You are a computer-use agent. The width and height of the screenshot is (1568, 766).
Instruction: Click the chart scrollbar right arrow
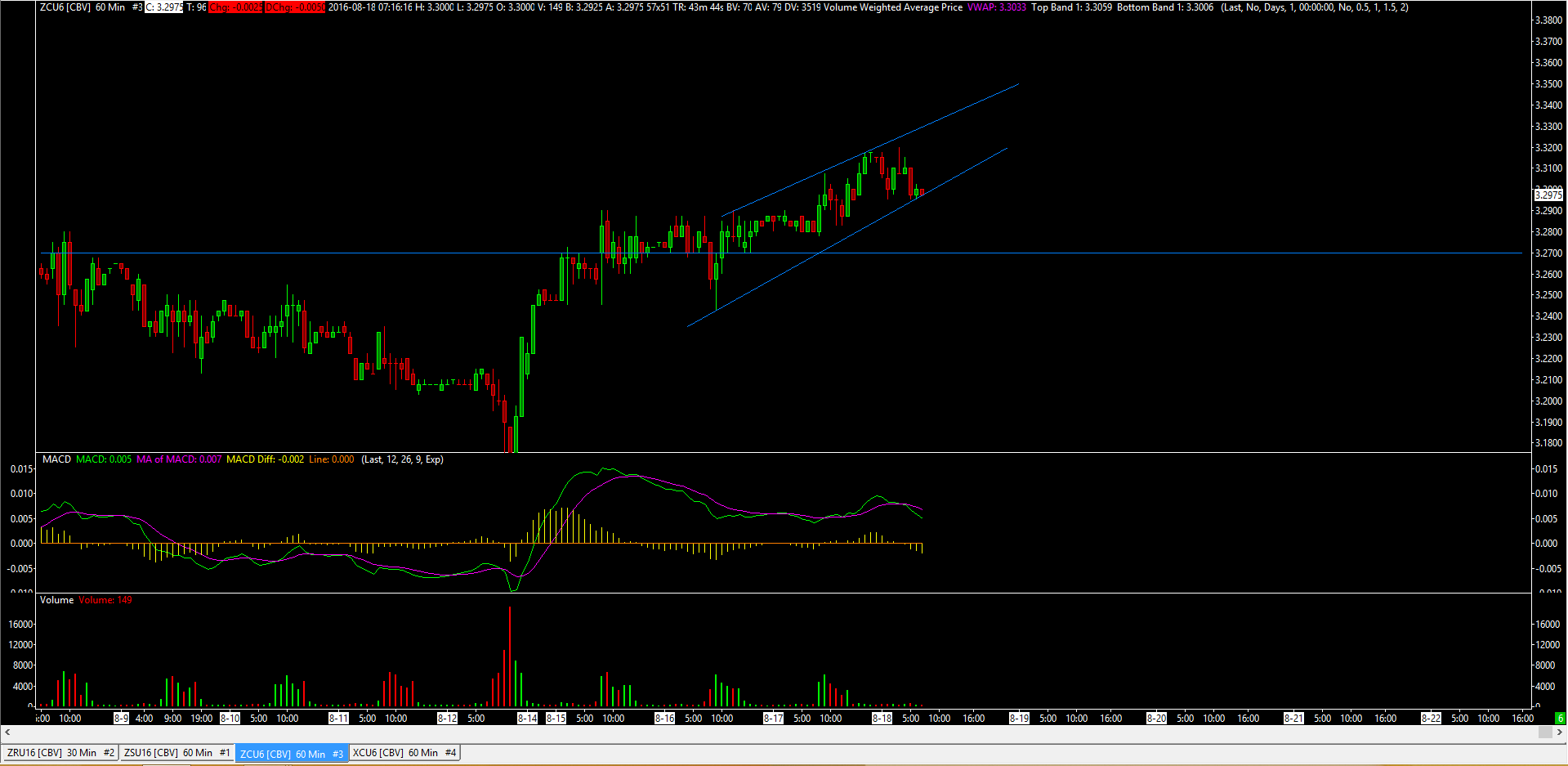[x=1560, y=732]
